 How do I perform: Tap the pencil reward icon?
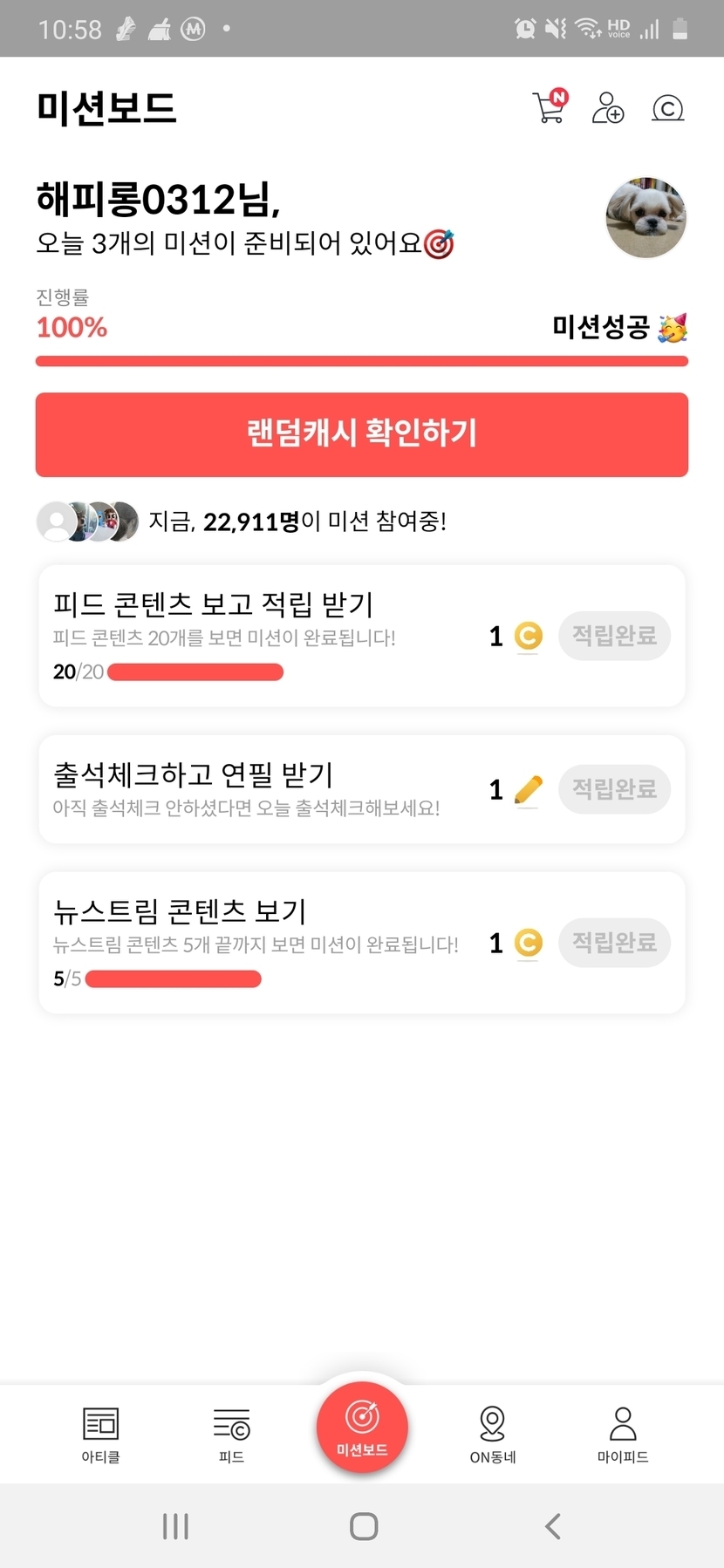528,790
